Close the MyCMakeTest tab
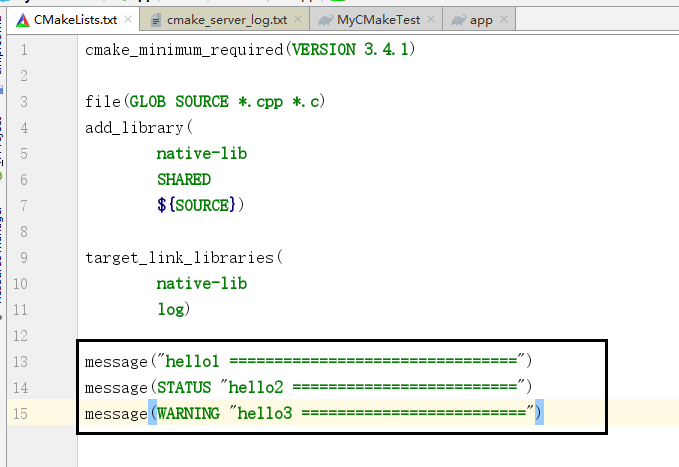 click(x=431, y=19)
